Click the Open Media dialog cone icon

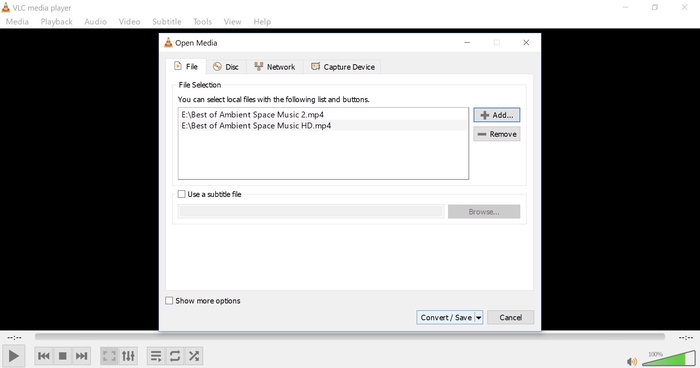pyautogui.click(x=168, y=42)
